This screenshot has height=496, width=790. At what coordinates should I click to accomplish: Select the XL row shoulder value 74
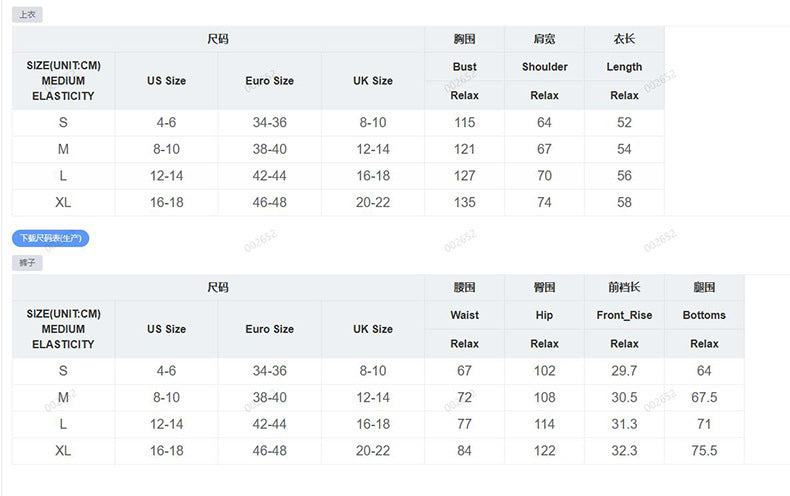[544, 202]
